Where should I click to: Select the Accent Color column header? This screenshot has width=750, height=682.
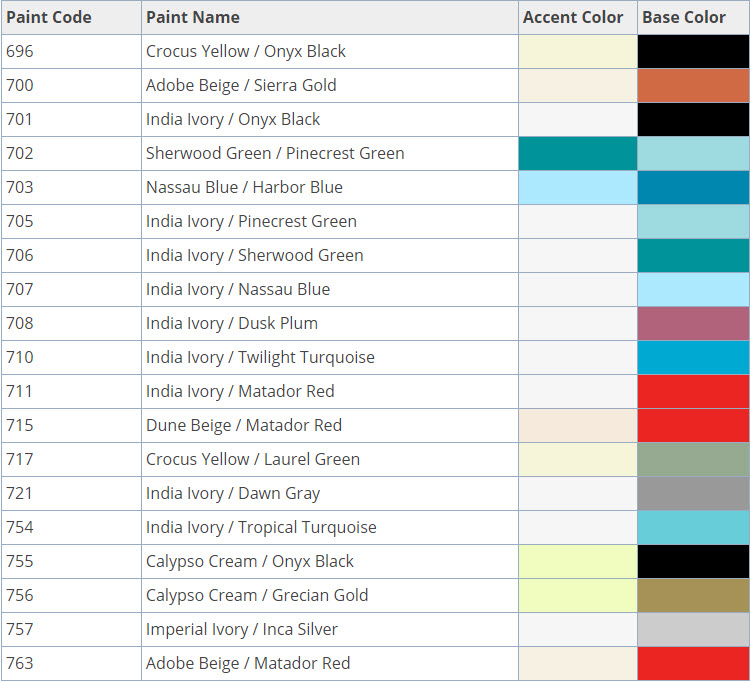click(573, 17)
